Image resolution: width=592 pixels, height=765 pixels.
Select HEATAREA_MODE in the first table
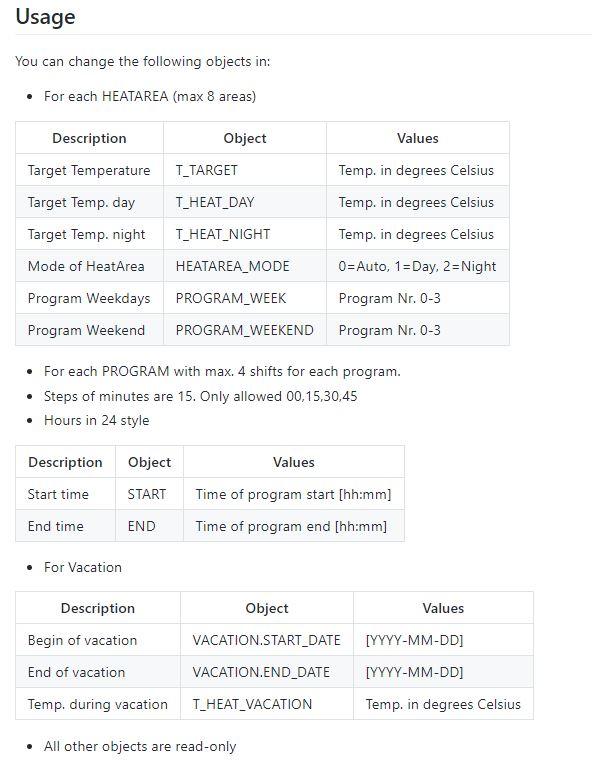tap(232, 266)
